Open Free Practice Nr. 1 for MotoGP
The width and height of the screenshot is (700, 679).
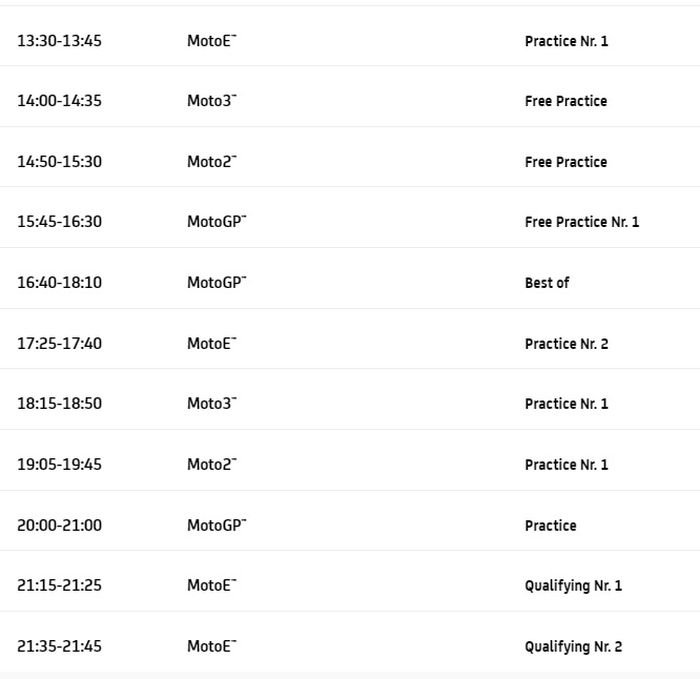[581, 222]
